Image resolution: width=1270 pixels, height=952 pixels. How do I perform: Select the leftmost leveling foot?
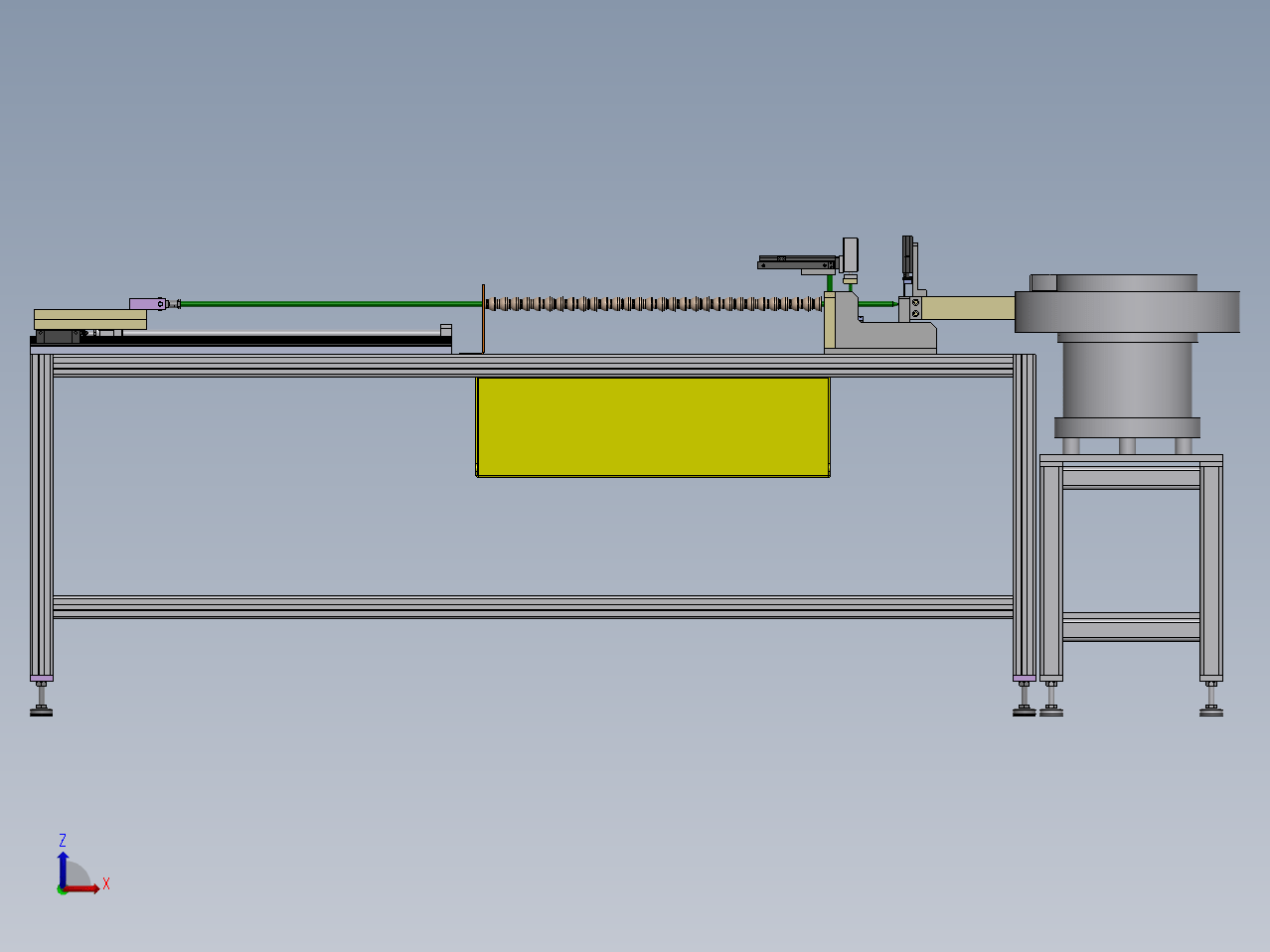[41, 700]
